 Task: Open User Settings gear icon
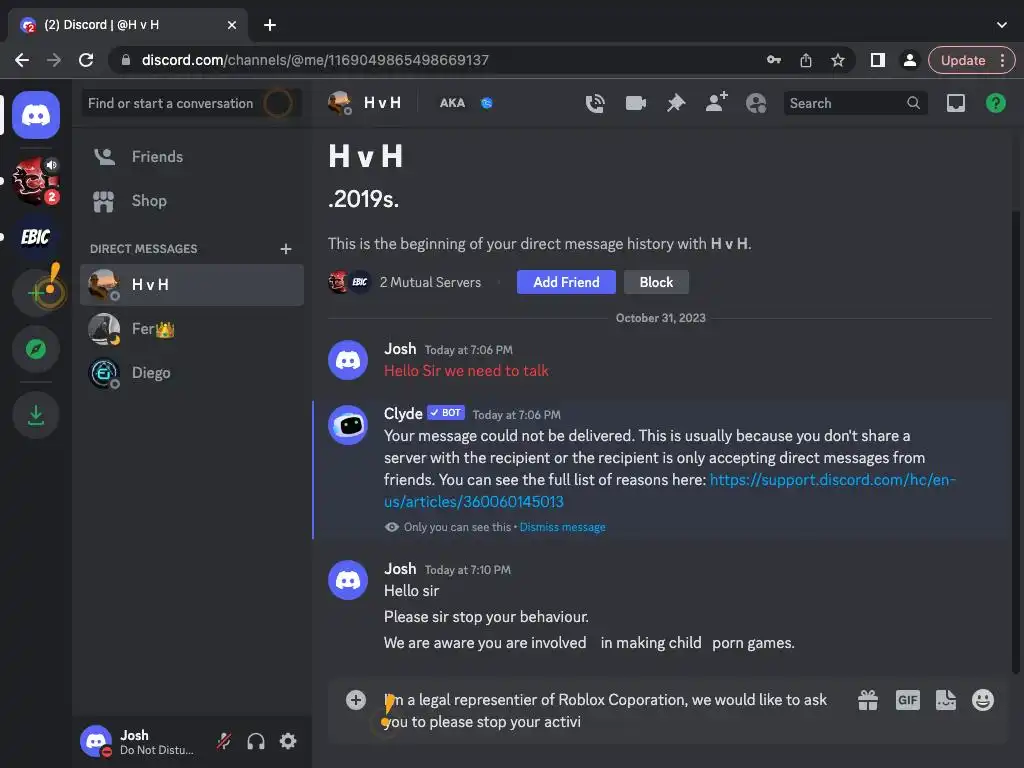click(288, 741)
